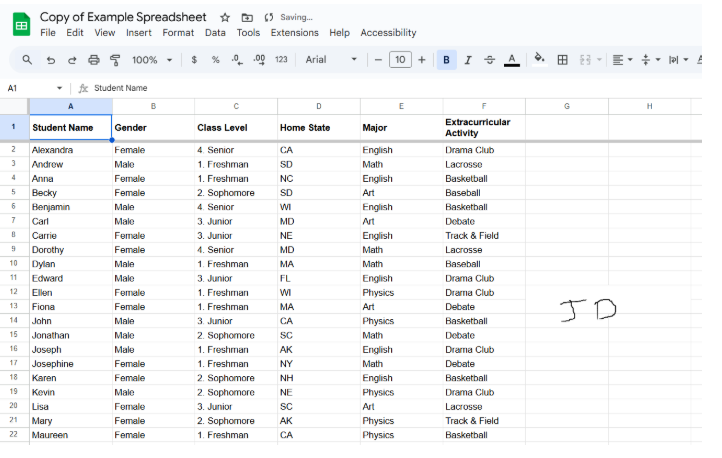
Task: Click Format as currency button
Action: coord(194,60)
